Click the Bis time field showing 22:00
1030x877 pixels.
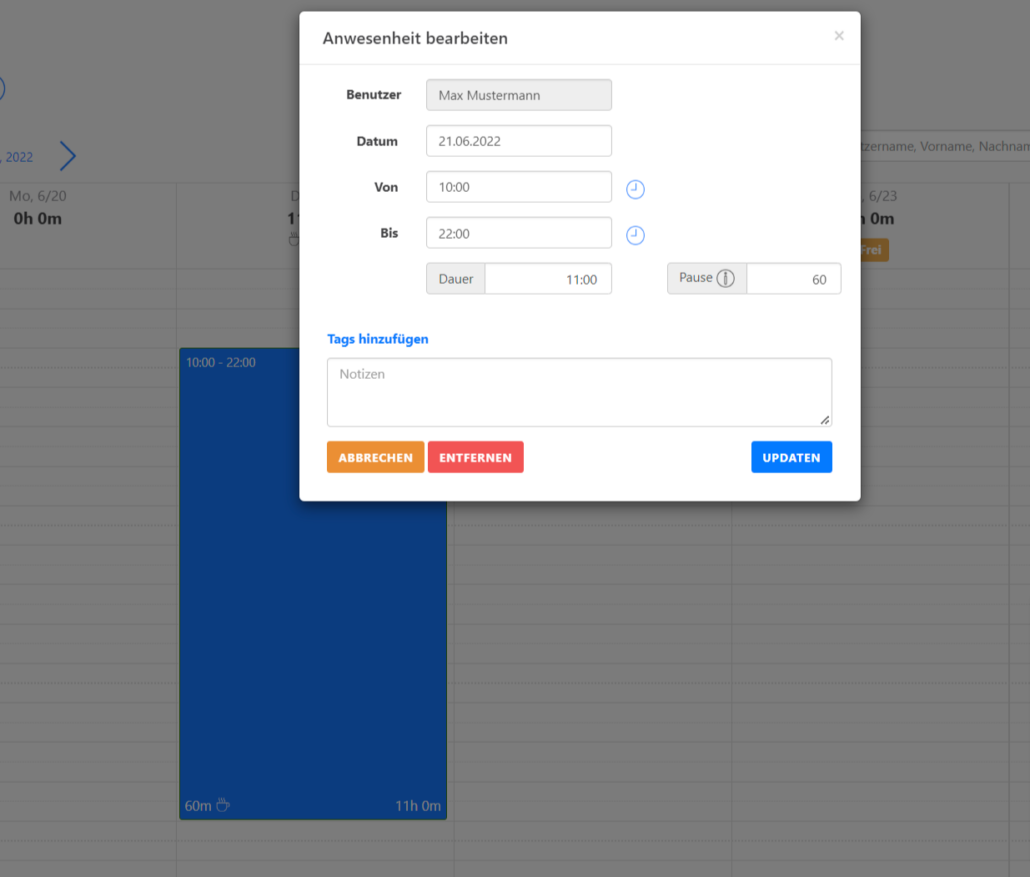click(x=518, y=233)
